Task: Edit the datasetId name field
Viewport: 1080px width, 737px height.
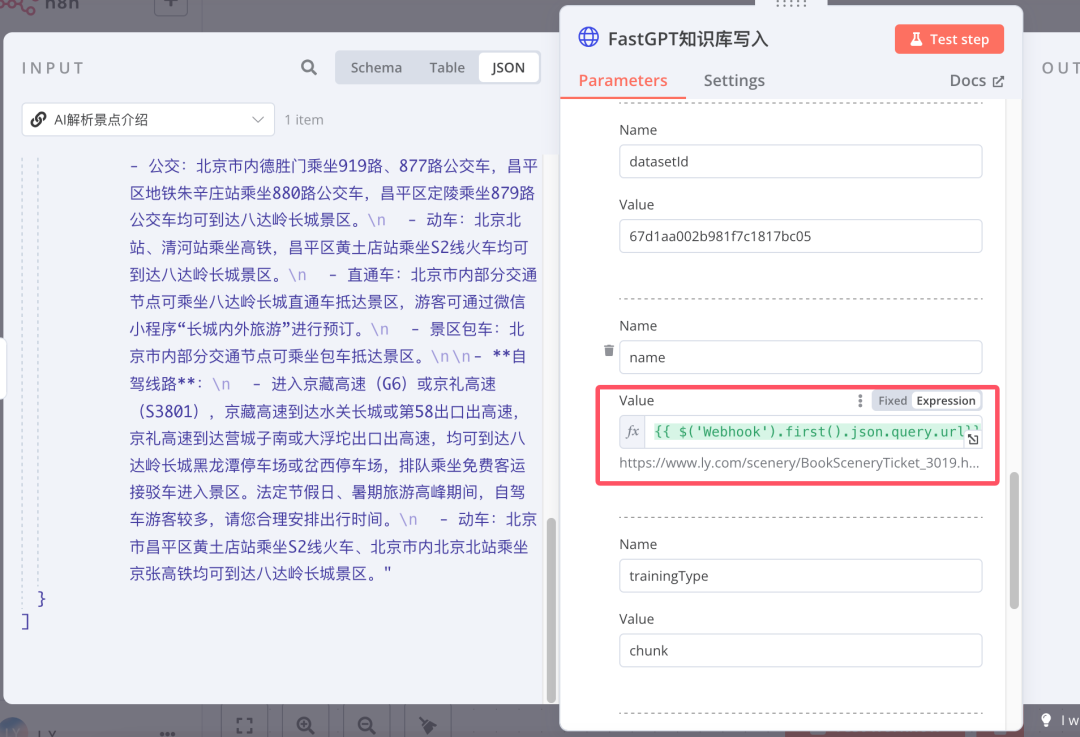Action: pyautogui.click(x=800, y=162)
